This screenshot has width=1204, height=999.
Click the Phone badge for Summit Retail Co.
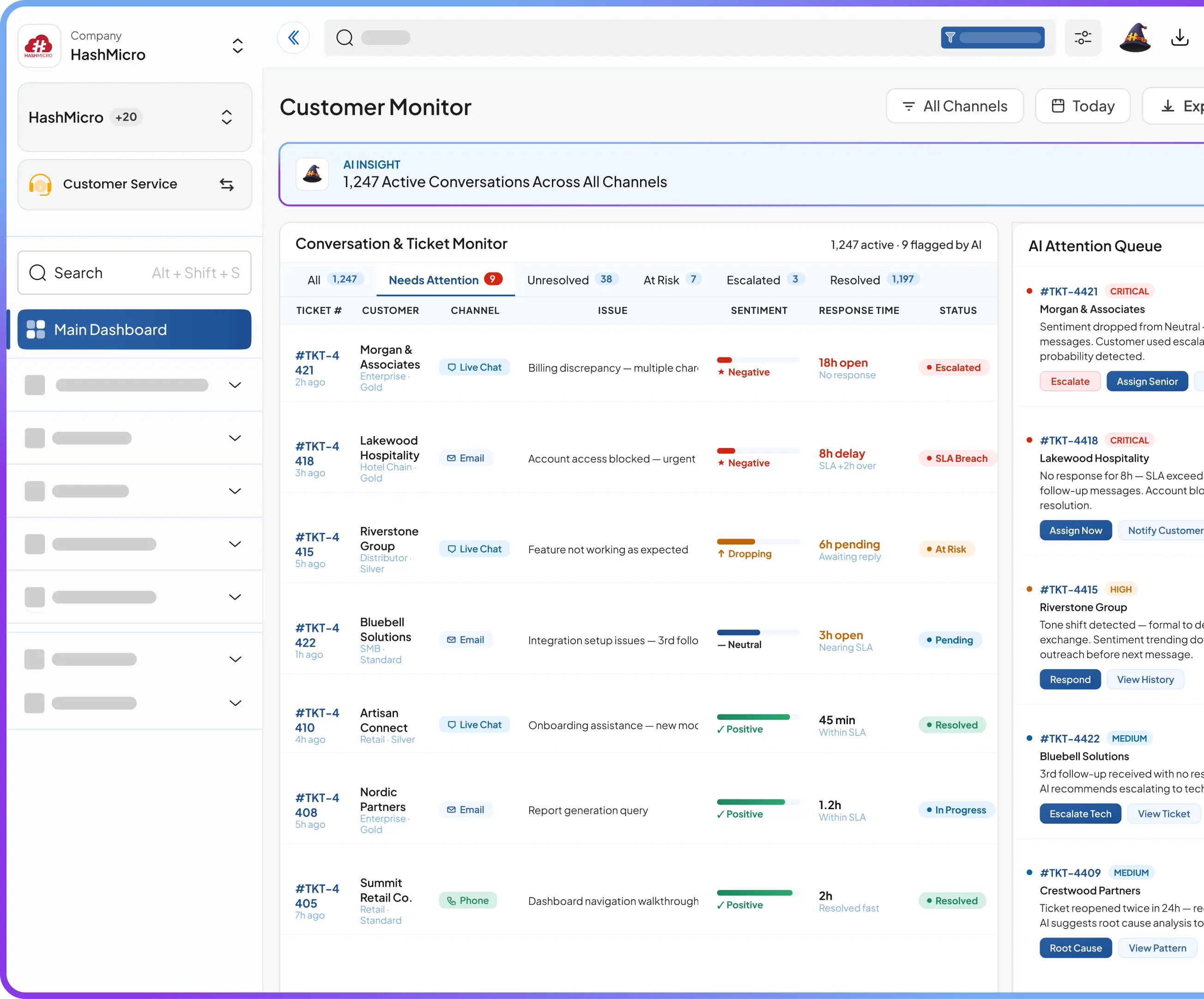[x=468, y=901]
